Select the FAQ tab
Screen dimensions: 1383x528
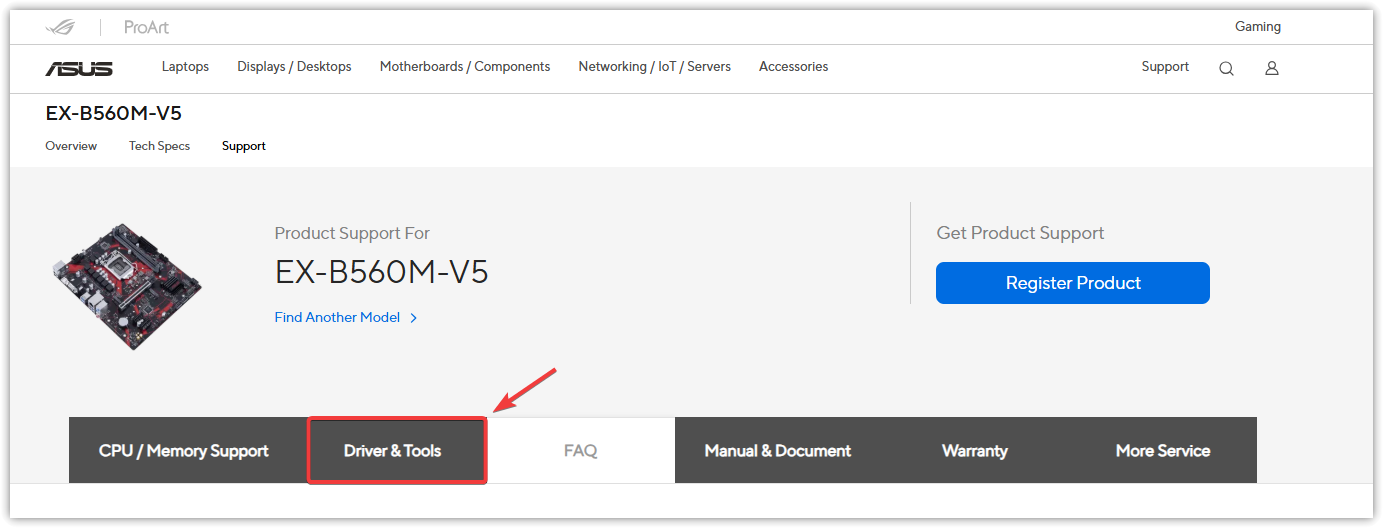tap(580, 451)
